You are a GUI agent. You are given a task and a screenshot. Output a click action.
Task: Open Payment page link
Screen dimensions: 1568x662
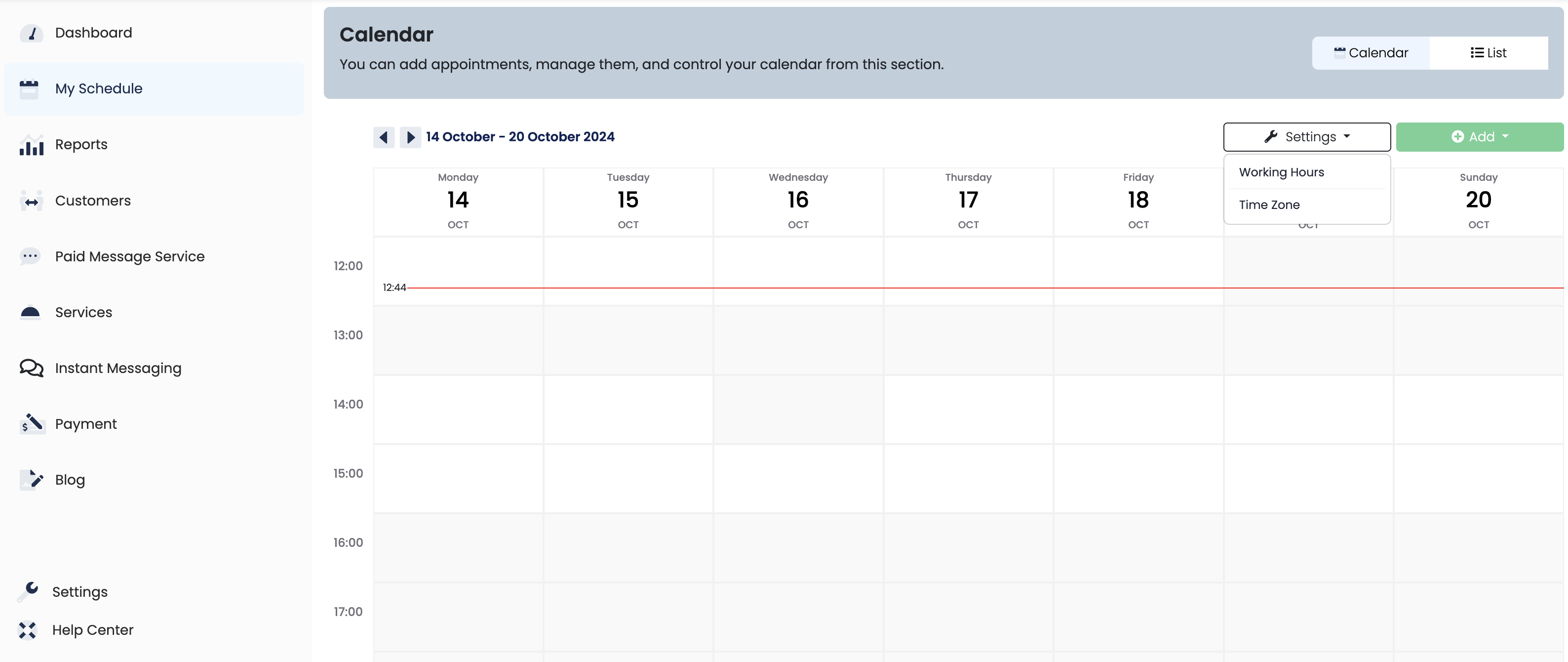86,424
